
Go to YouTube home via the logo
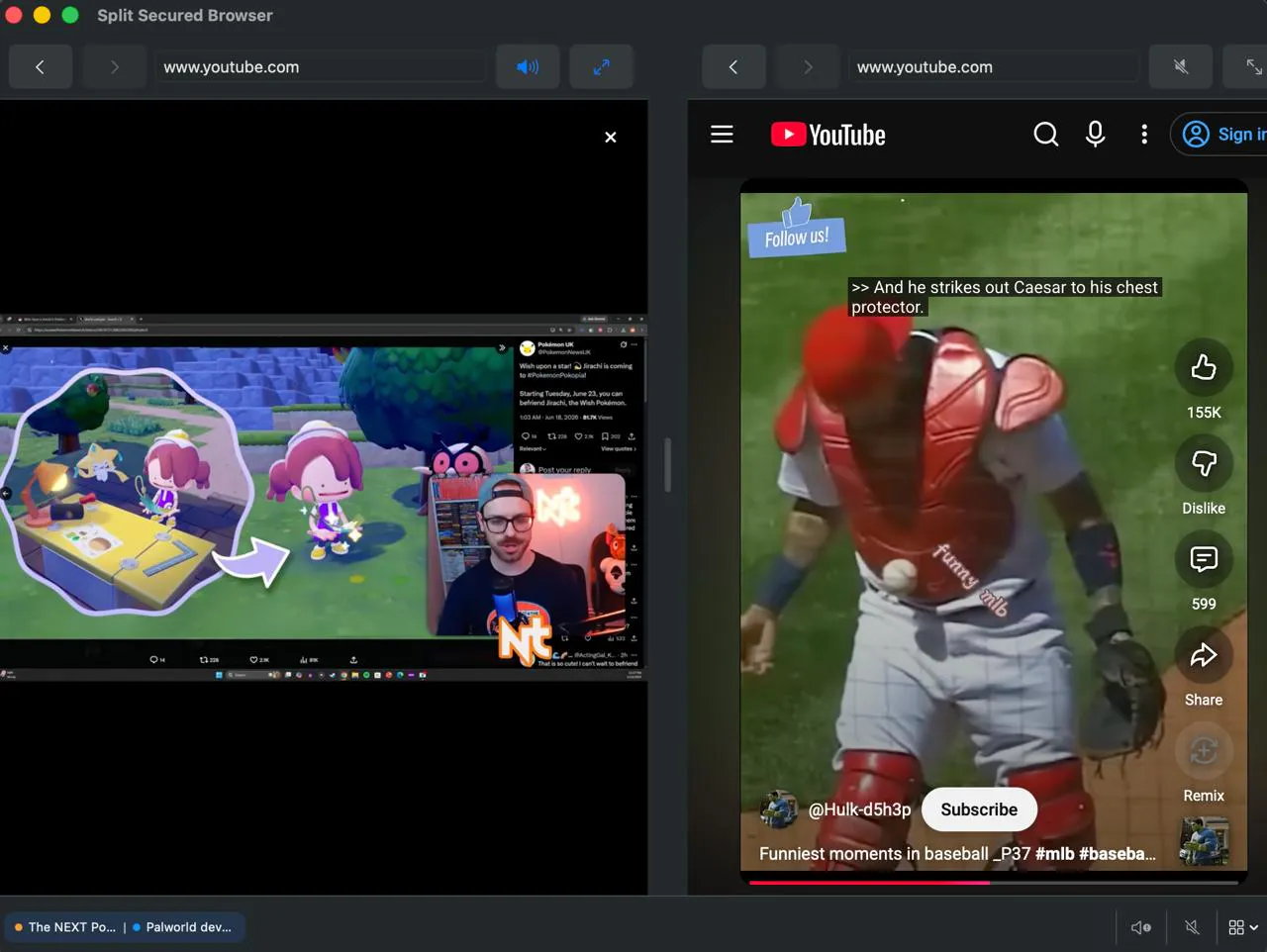pyautogui.click(x=828, y=135)
